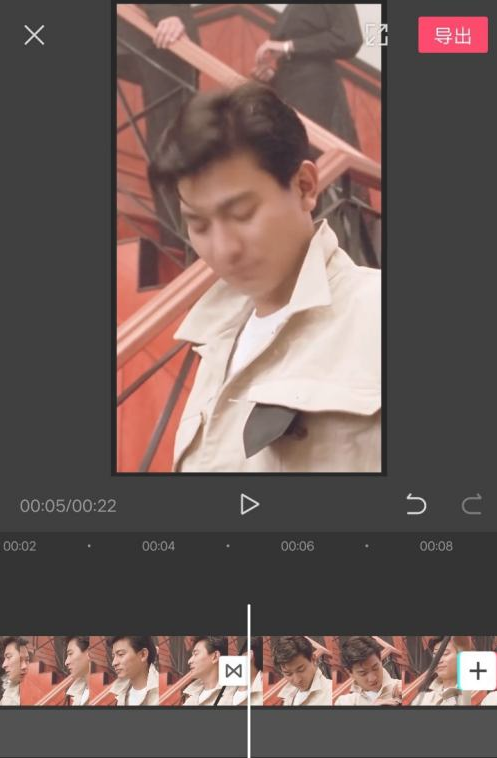Tap the white playhead line
Image resolution: width=497 pixels, height=758 pixels.
click(x=249, y=681)
